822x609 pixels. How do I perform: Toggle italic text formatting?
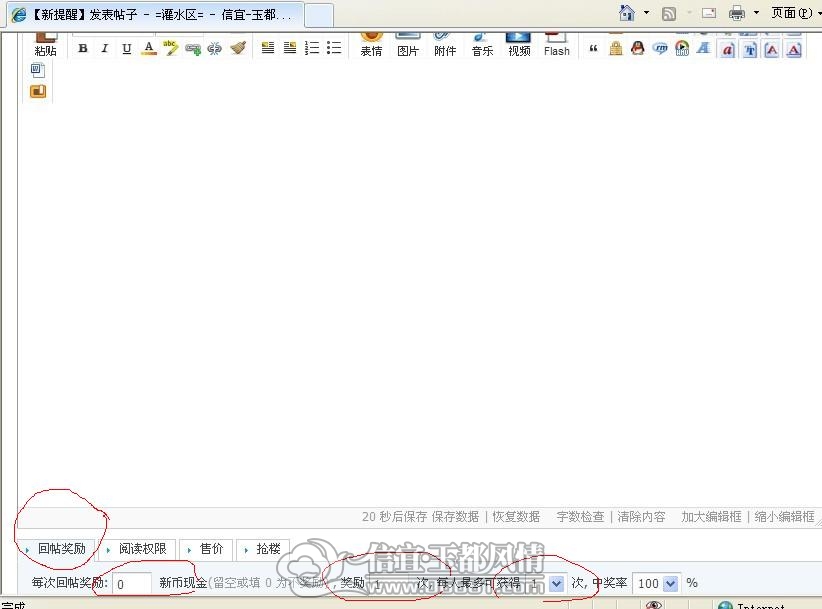(104, 49)
